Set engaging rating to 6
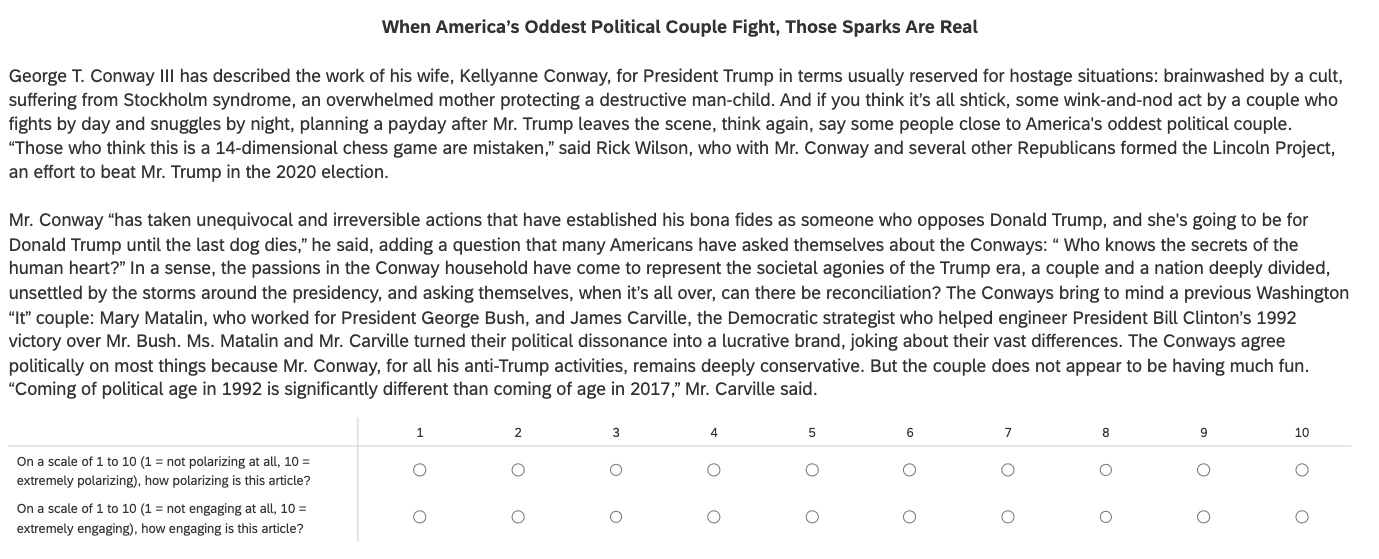This screenshot has width=1379, height=559. click(x=910, y=517)
